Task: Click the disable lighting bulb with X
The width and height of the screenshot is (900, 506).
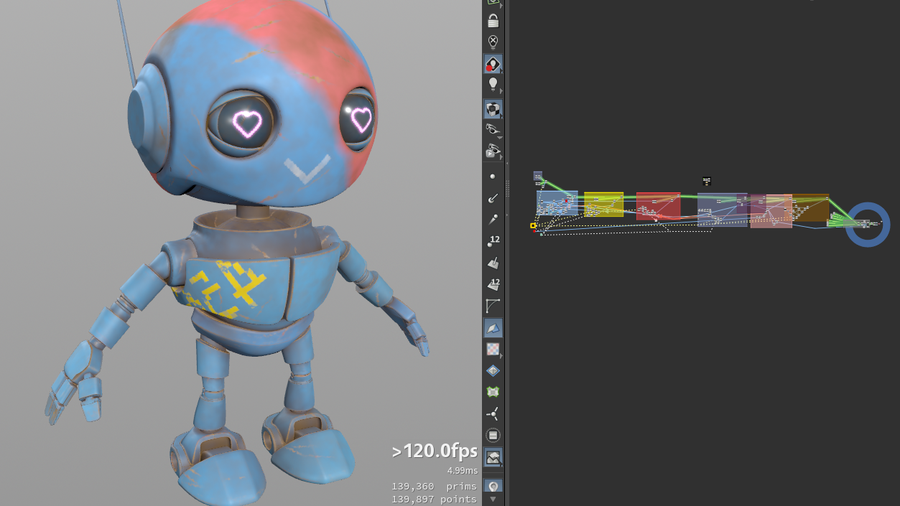Action: click(x=493, y=42)
